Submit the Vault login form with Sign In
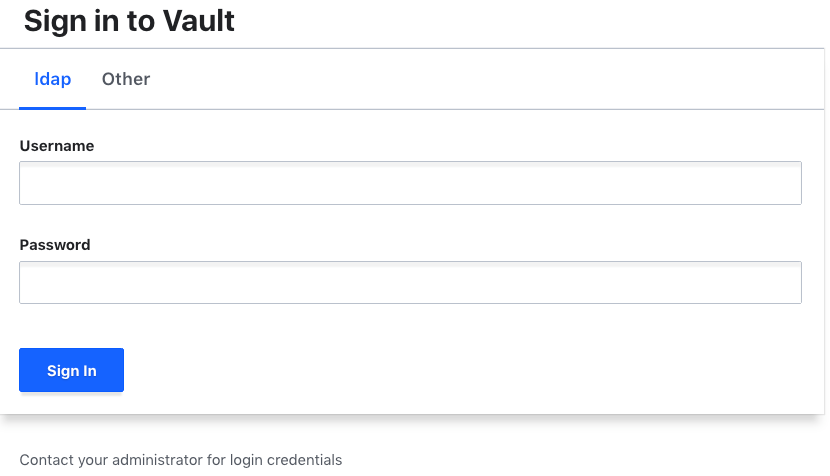 point(71,370)
